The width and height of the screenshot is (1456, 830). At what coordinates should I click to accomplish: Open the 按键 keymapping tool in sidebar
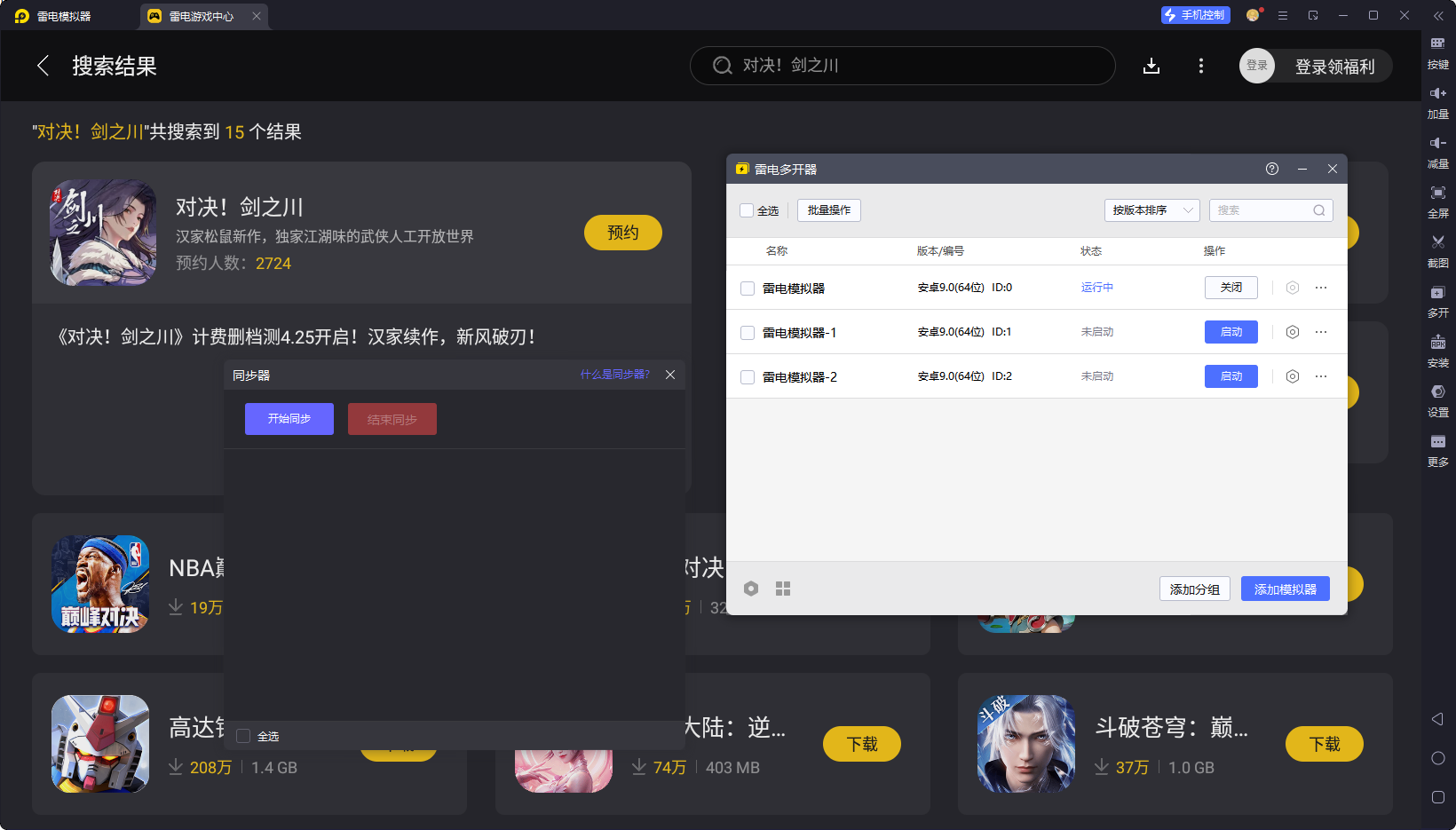pyautogui.click(x=1437, y=52)
